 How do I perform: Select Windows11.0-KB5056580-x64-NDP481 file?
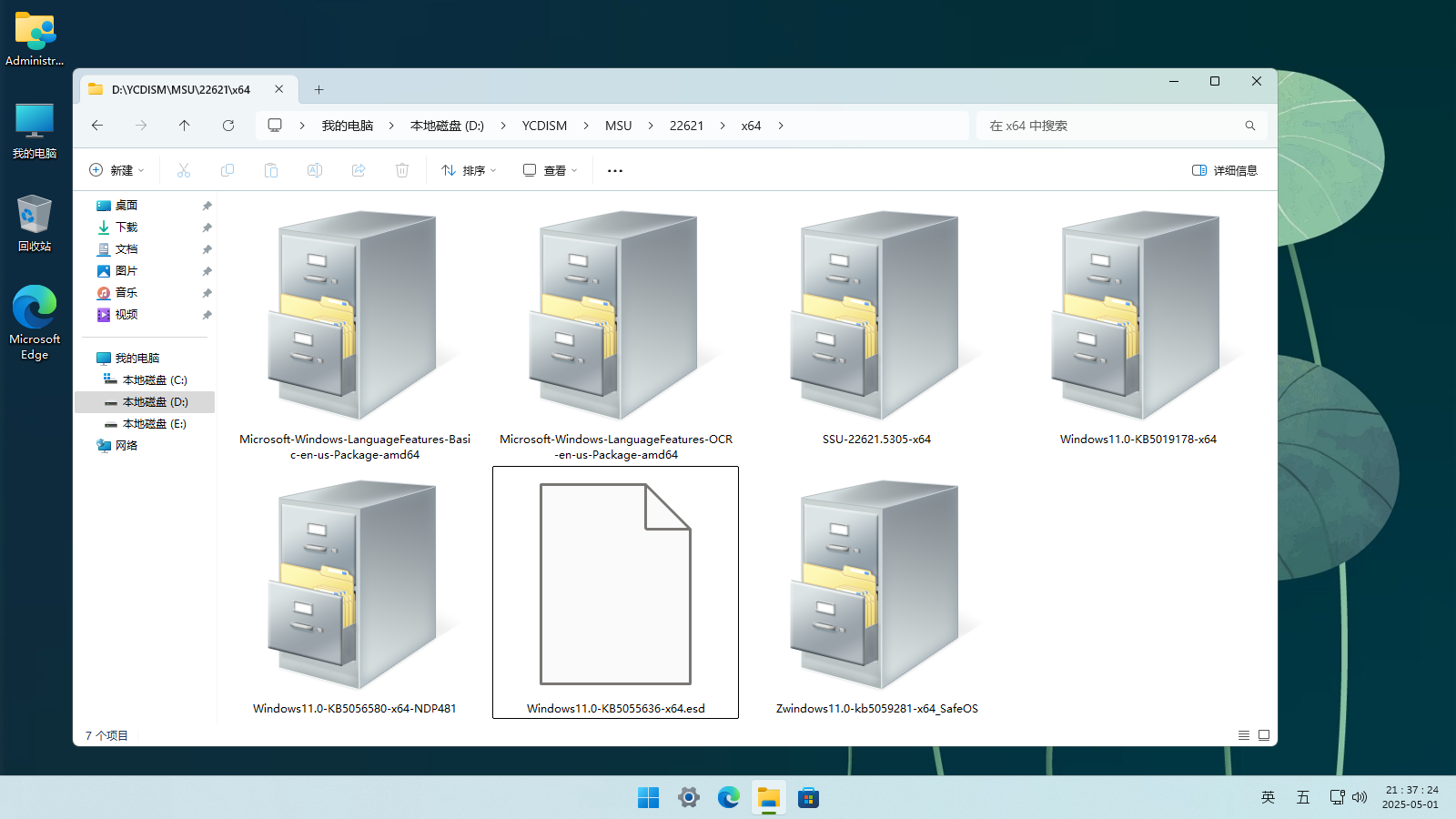355,593
